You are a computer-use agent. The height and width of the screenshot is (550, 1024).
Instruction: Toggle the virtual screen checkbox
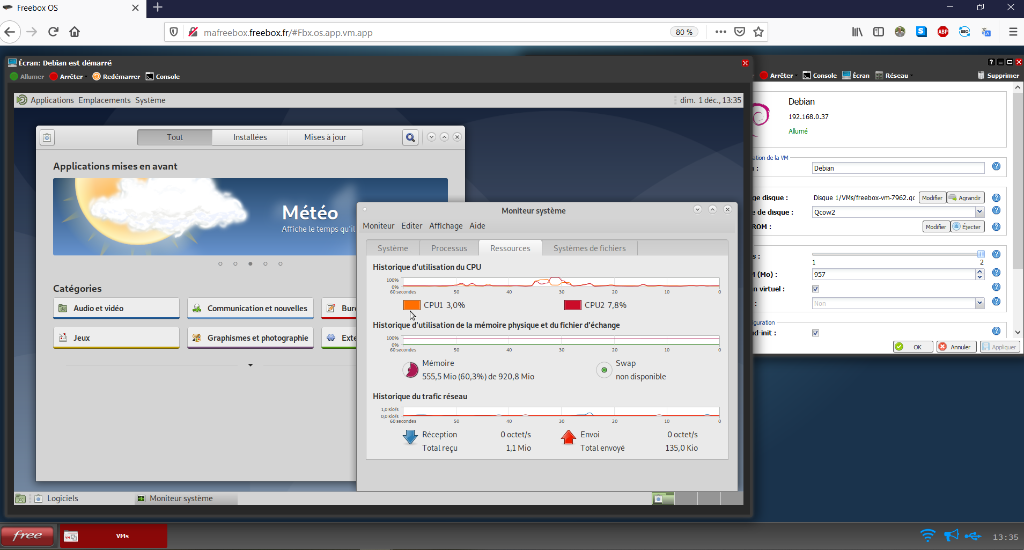pos(815,288)
